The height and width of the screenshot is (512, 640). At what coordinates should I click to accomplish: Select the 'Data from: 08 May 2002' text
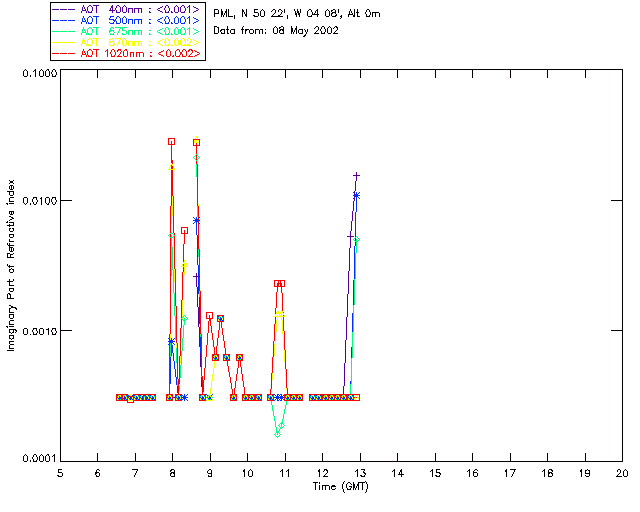pyautogui.click(x=276, y=31)
